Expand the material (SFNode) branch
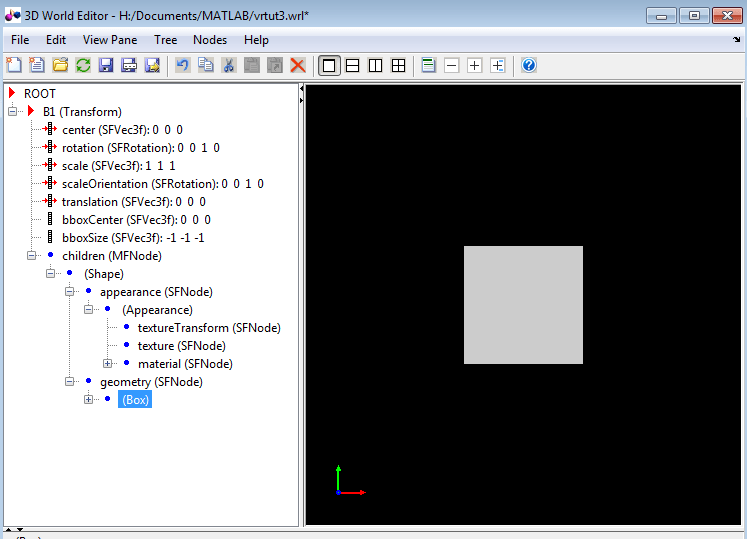 [x=108, y=364]
